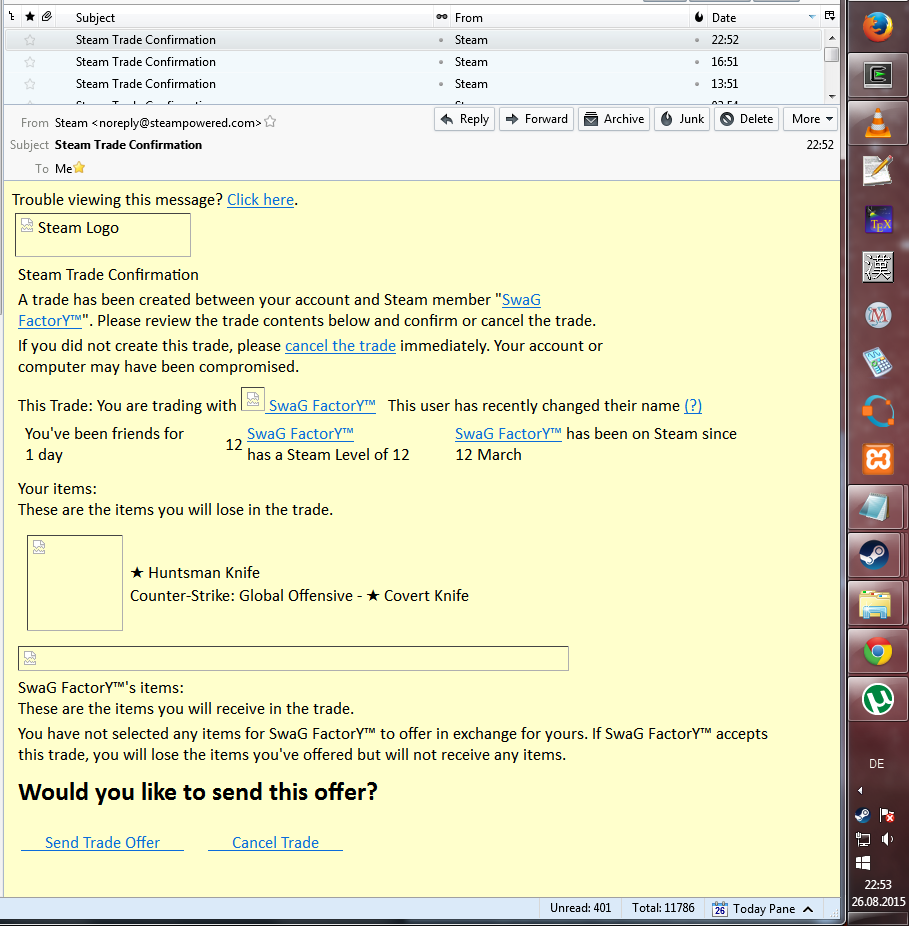Open the More actions dropdown
This screenshot has width=909, height=926.
point(810,119)
